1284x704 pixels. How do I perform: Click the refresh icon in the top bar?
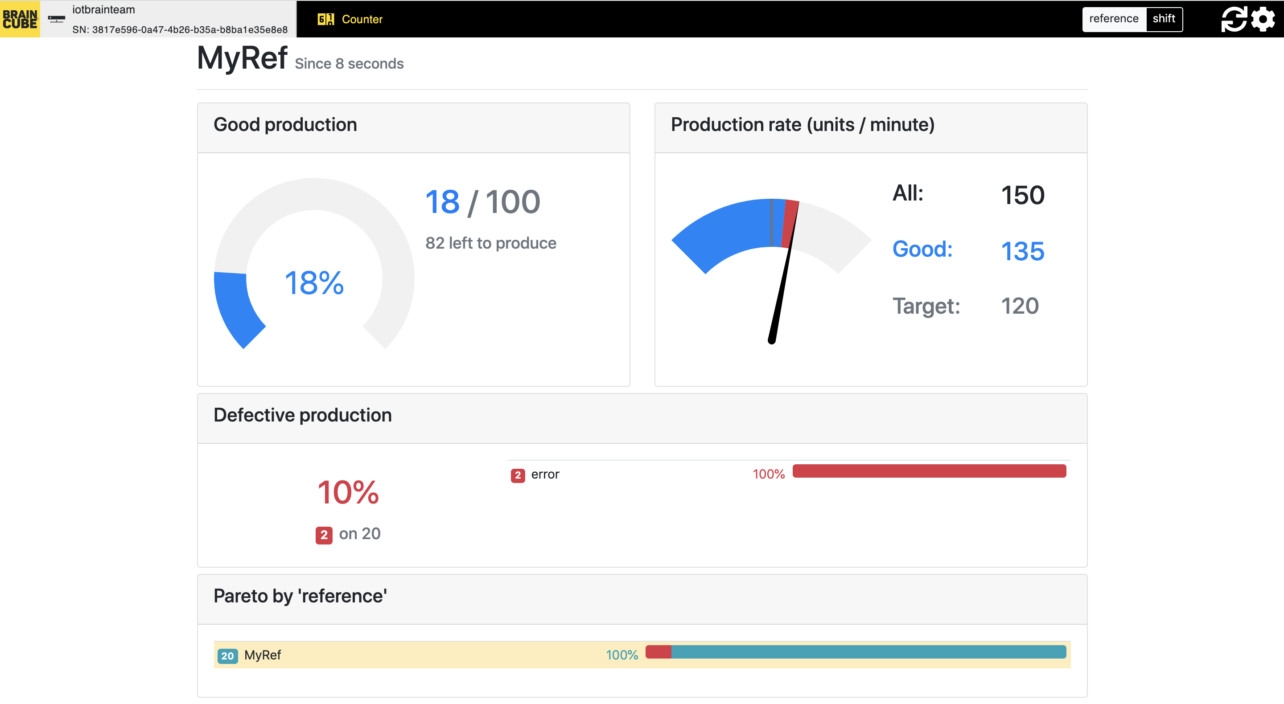pyautogui.click(x=1233, y=19)
